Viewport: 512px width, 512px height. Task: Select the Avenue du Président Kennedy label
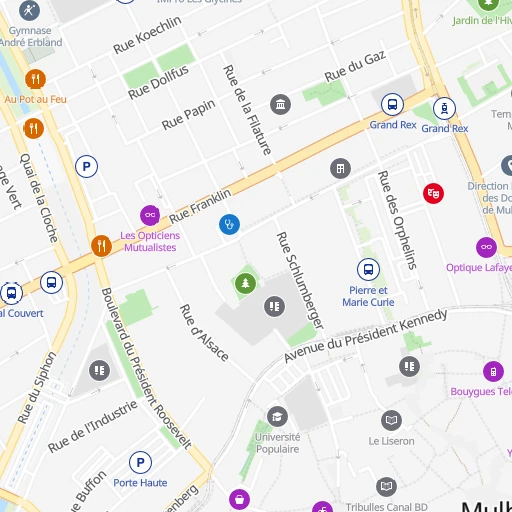point(366,335)
